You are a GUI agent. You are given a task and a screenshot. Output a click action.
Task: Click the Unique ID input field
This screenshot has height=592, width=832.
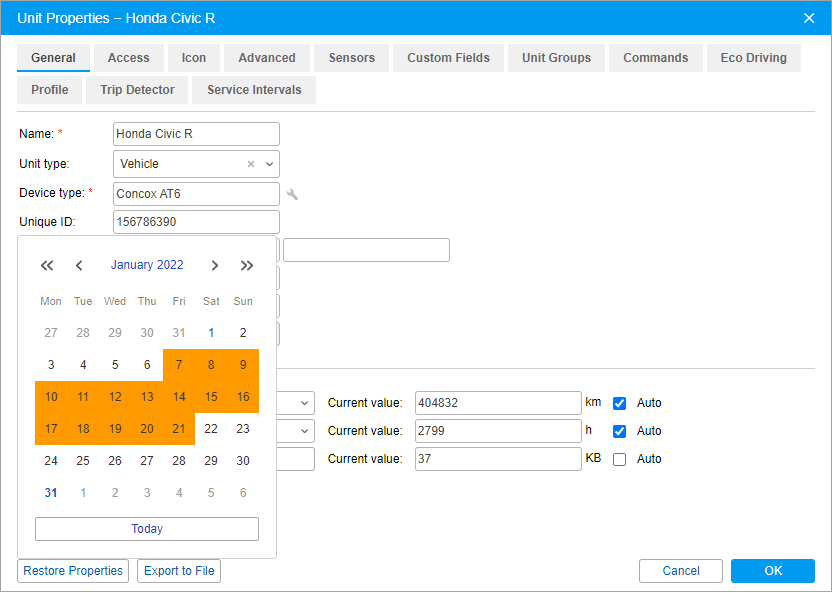(196, 222)
